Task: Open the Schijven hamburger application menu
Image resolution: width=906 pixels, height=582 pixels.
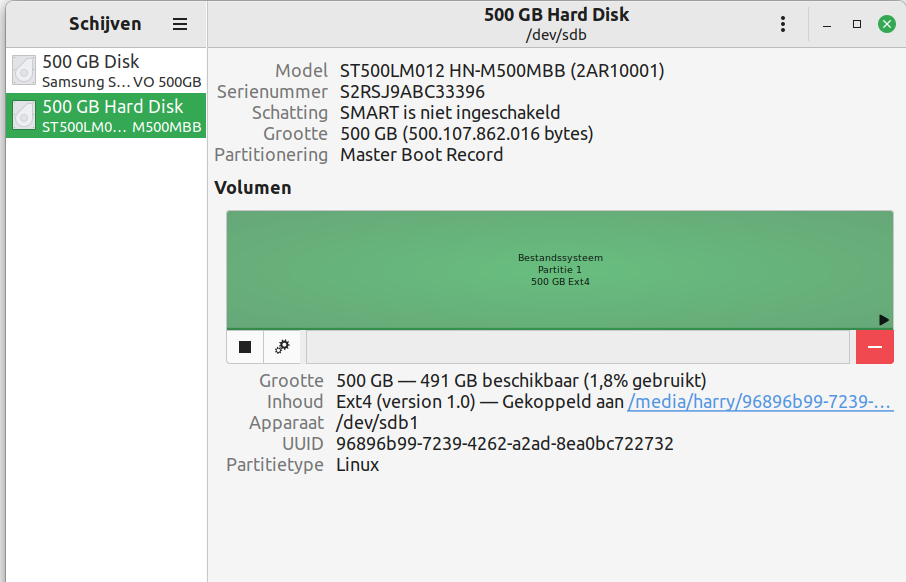Action: [x=180, y=24]
